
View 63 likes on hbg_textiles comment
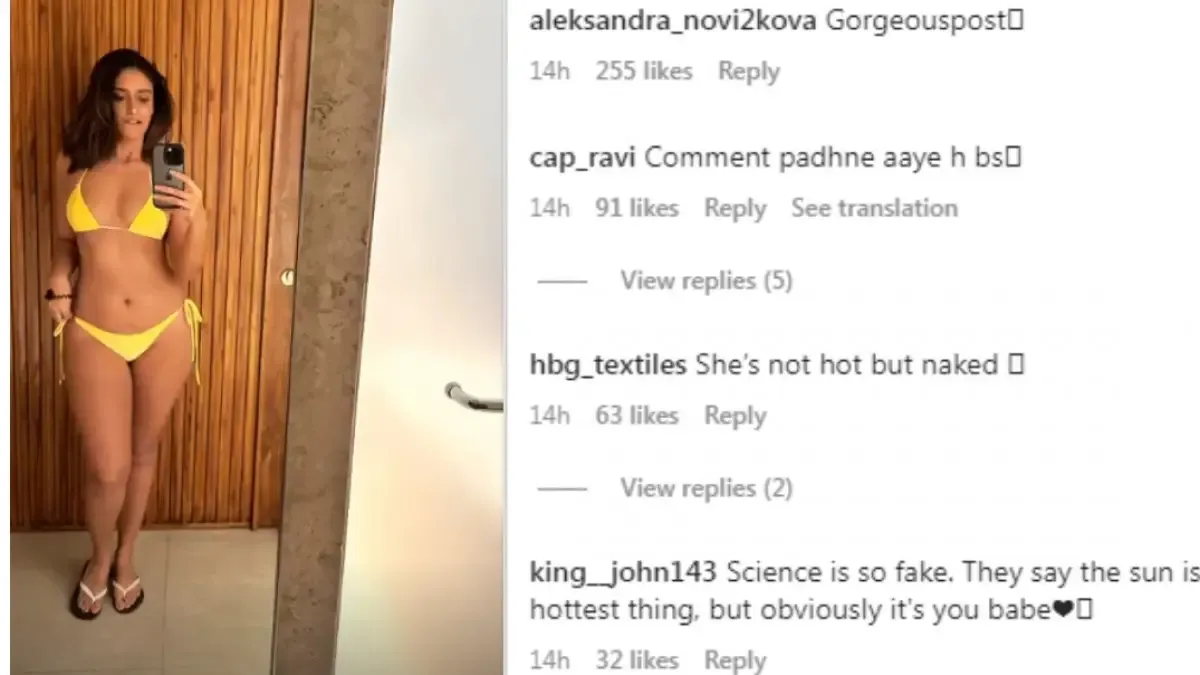click(x=637, y=416)
